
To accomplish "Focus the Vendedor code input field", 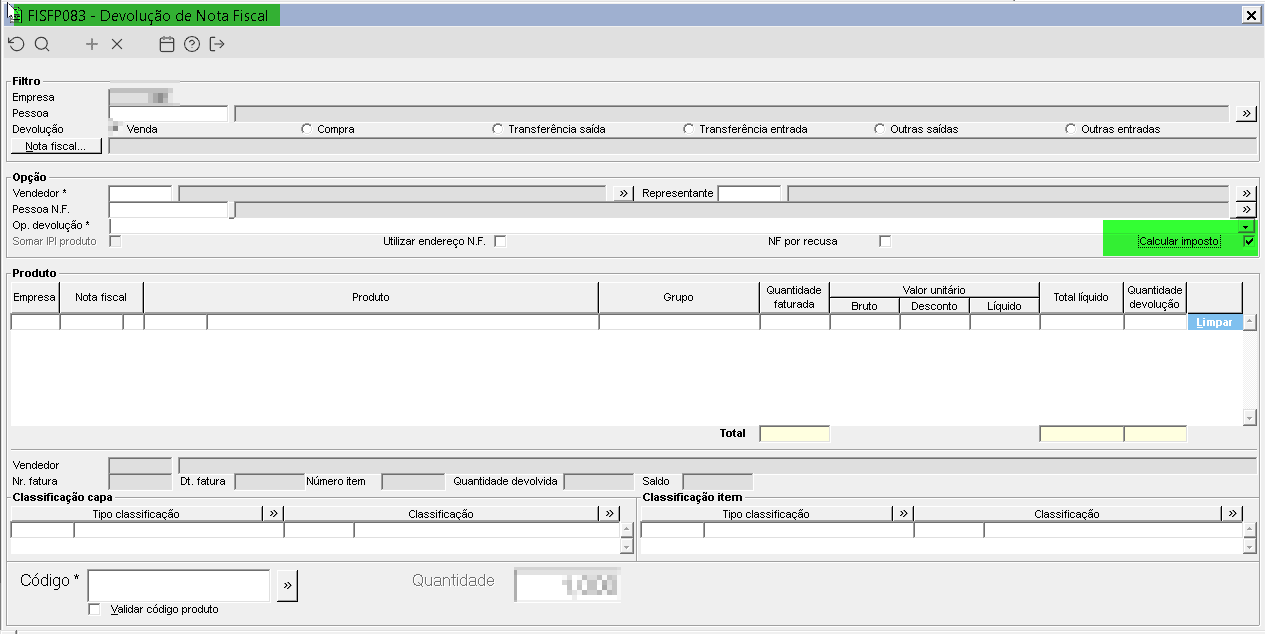I will click(x=140, y=193).
